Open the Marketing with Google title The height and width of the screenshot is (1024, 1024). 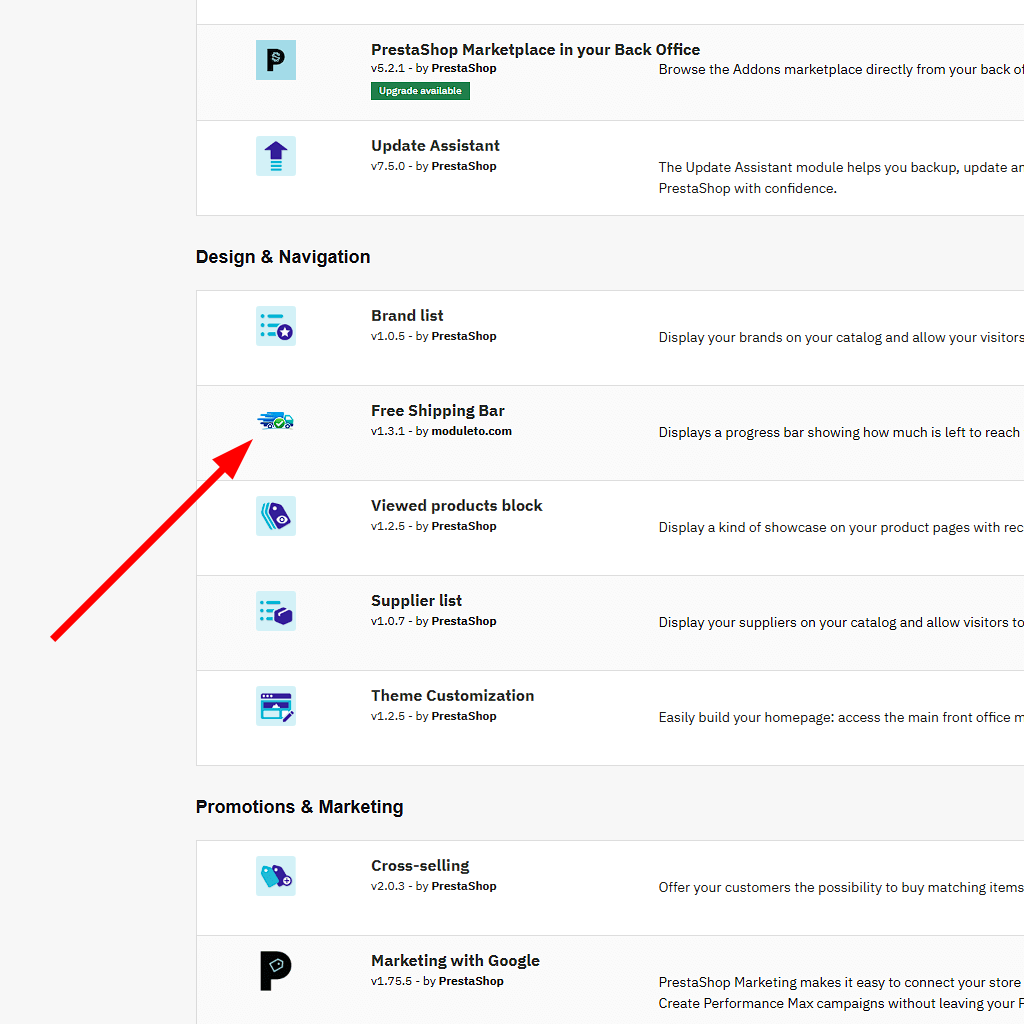click(455, 961)
